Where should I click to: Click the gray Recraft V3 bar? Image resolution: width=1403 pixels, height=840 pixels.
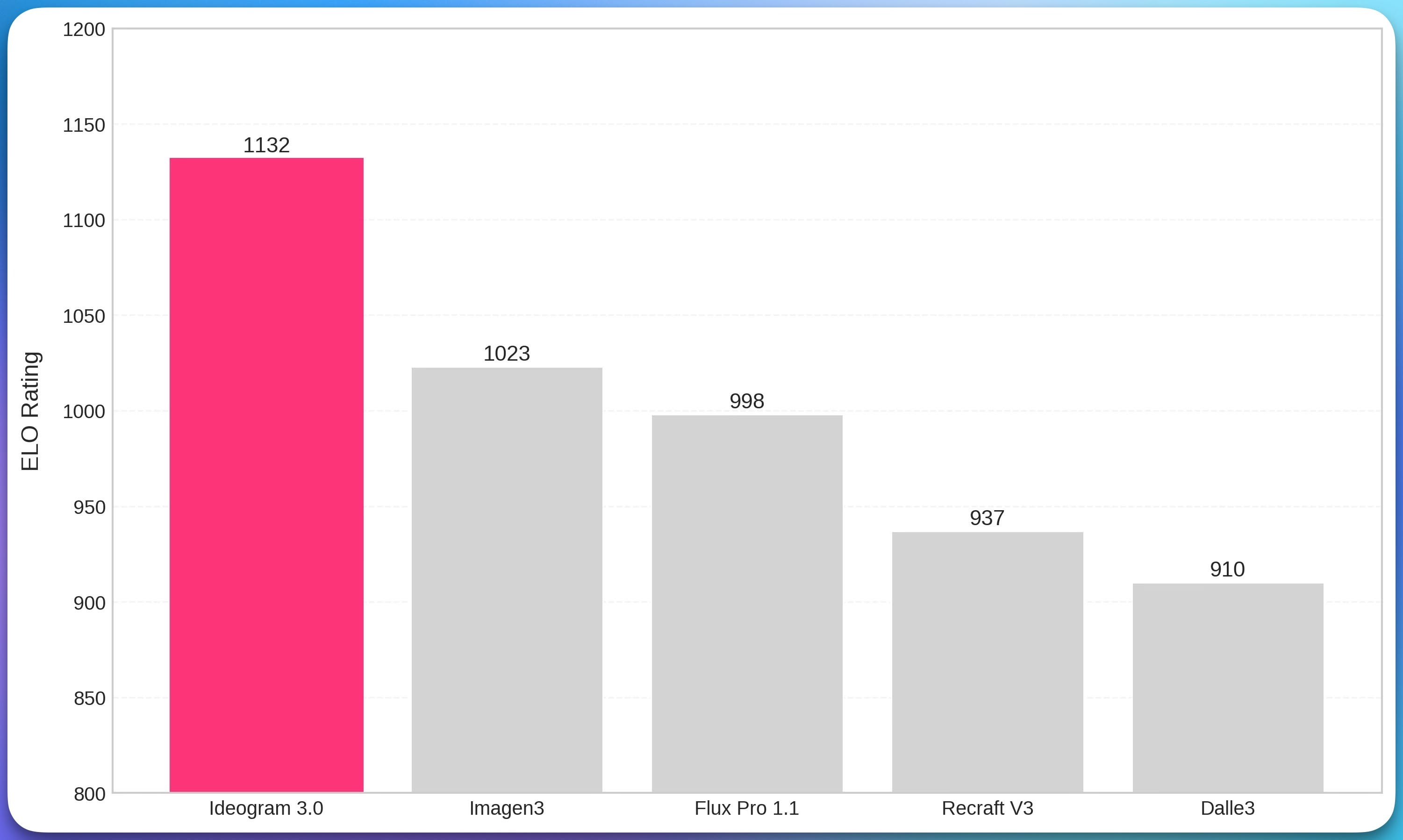pyautogui.click(x=988, y=662)
